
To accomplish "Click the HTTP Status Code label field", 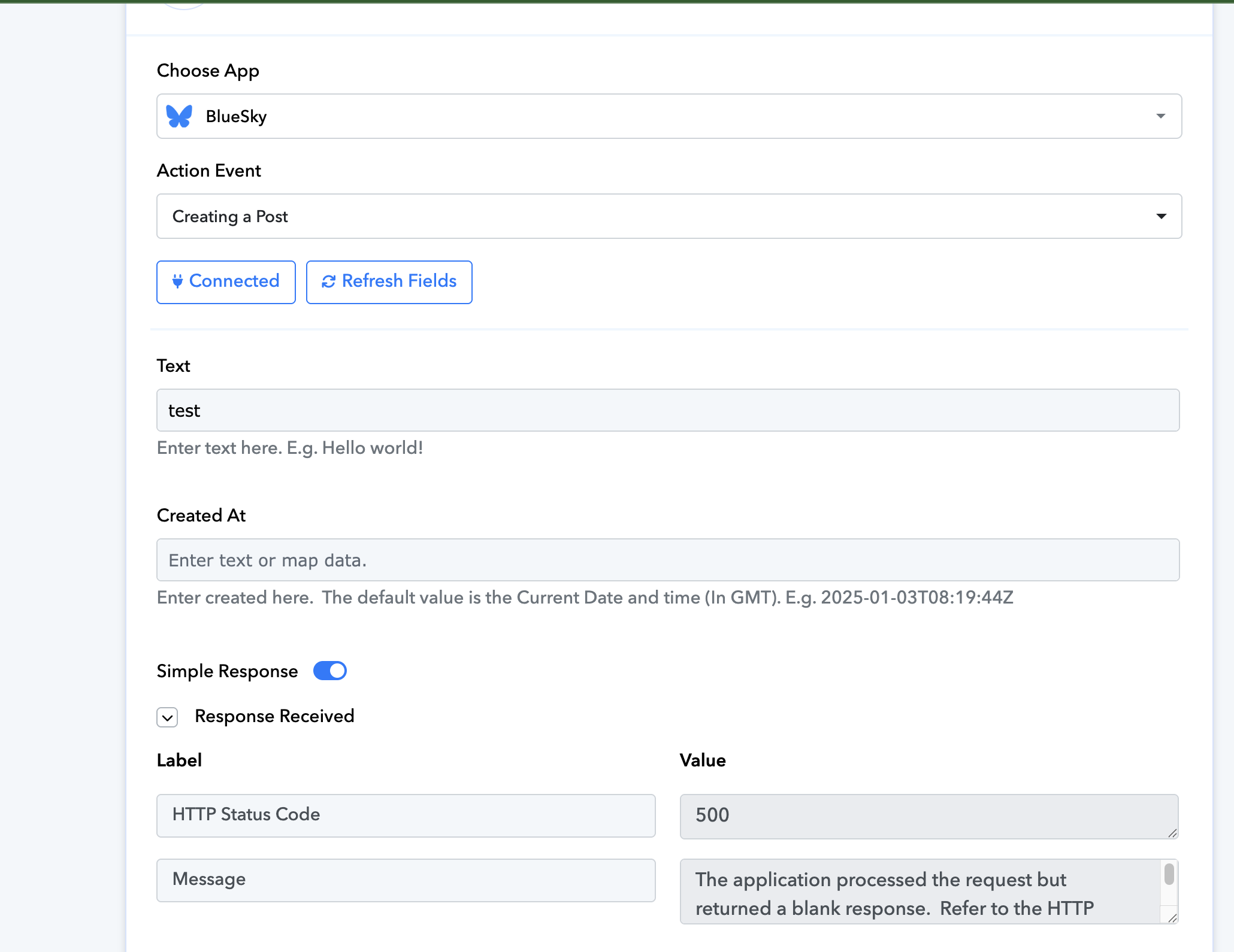I will pyautogui.click(x=406, y=815).
